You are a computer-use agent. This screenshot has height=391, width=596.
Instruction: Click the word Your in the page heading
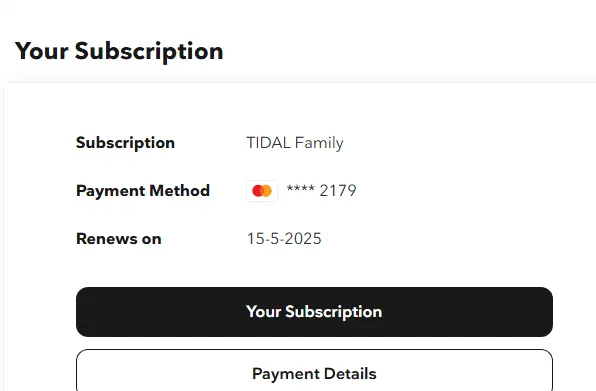click(42, 51)
